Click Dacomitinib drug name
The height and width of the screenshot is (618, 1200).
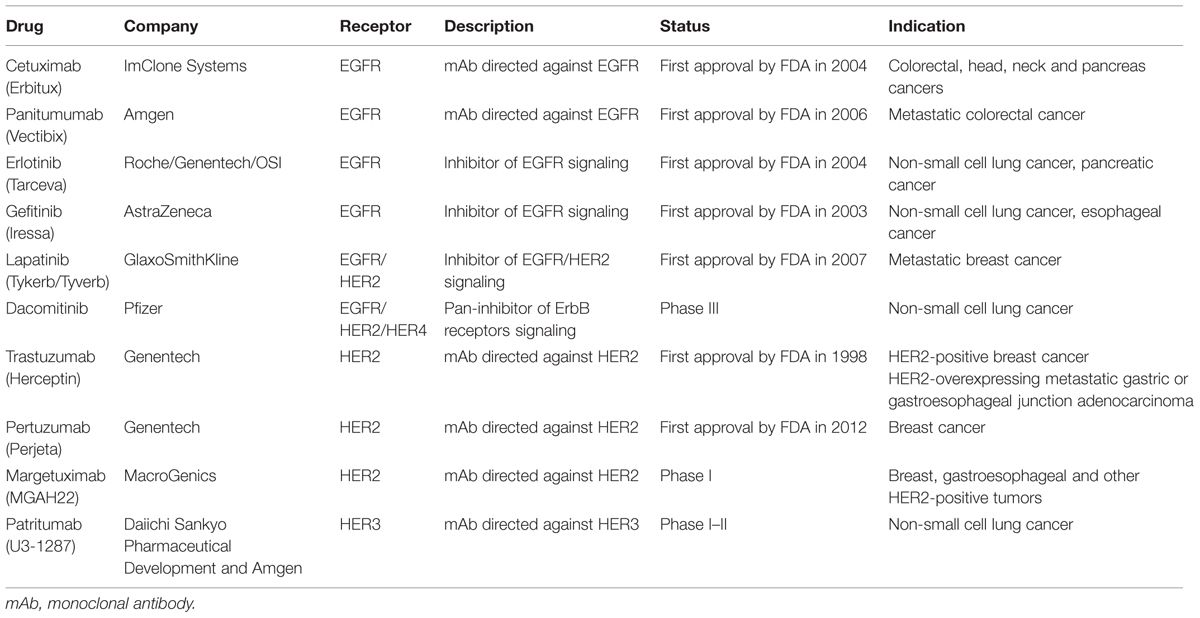pyautogui.click(x=47, y=309)
